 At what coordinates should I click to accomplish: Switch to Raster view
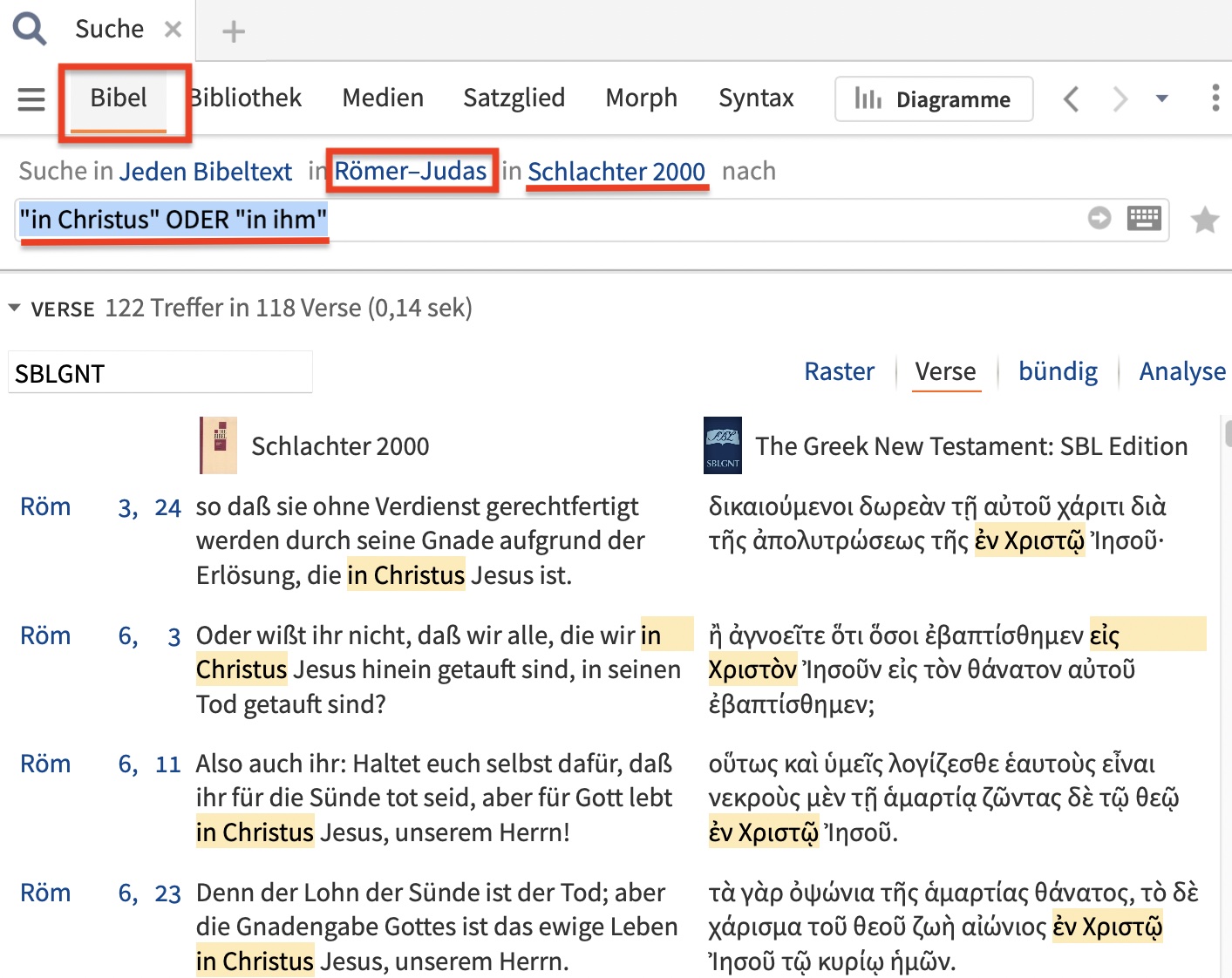(839, 371)
